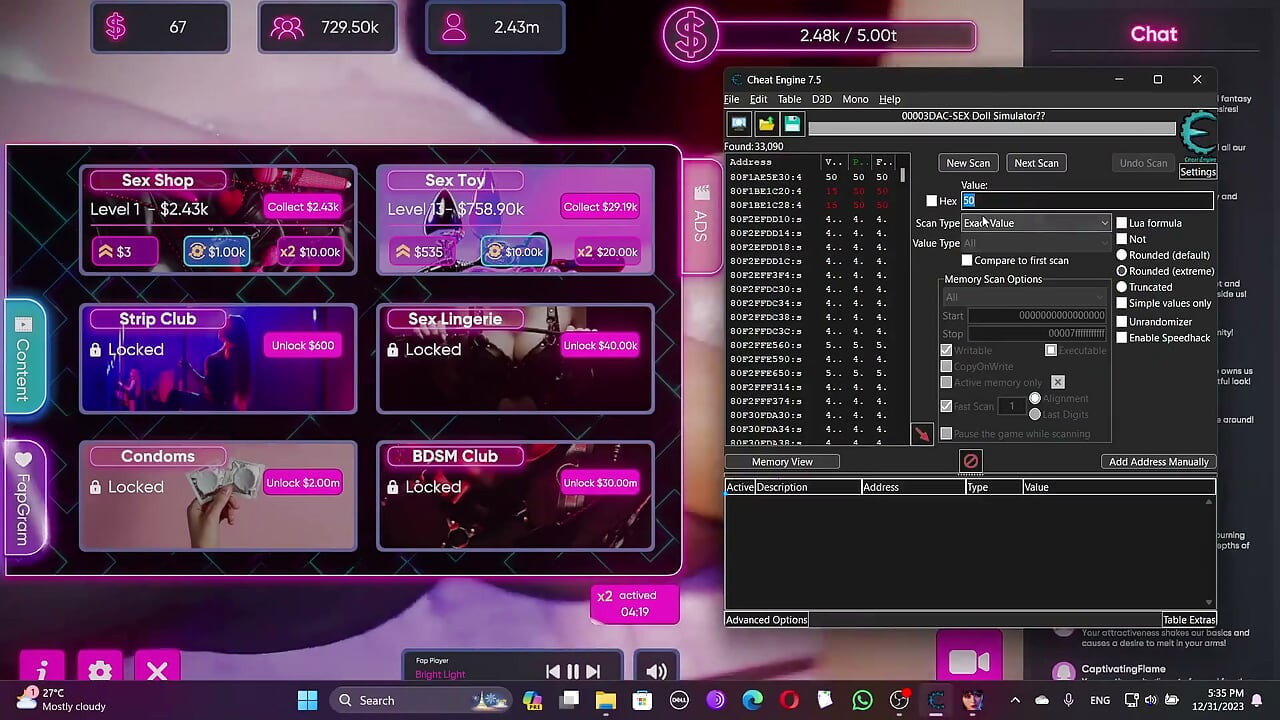Click the Cheat Engine scan progress bar
The image size is (1280, 720).
(x=992, y=129)
